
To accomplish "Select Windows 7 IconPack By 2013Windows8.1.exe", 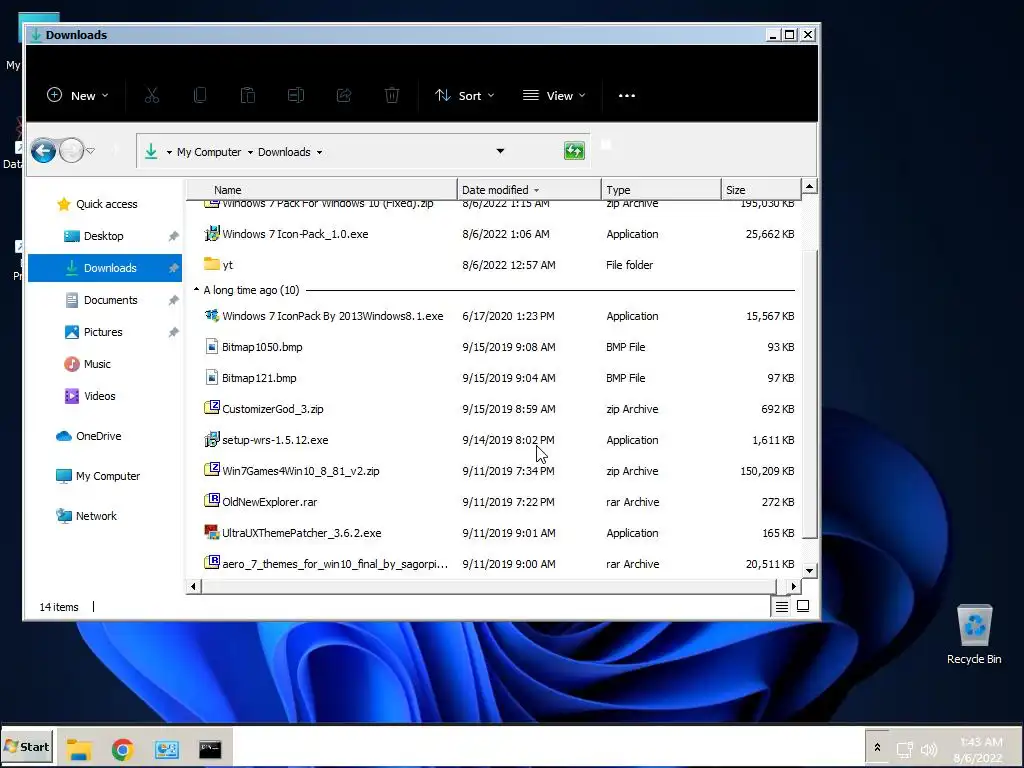I will (332, 315).
